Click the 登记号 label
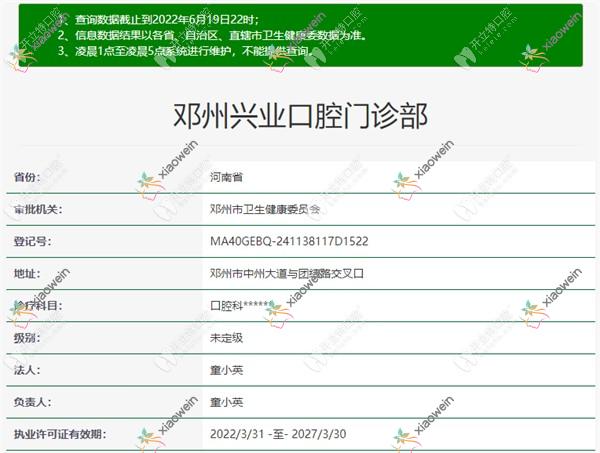Viewport: 600px width, 453px height. pyautogui.click(x=32, y=241)
